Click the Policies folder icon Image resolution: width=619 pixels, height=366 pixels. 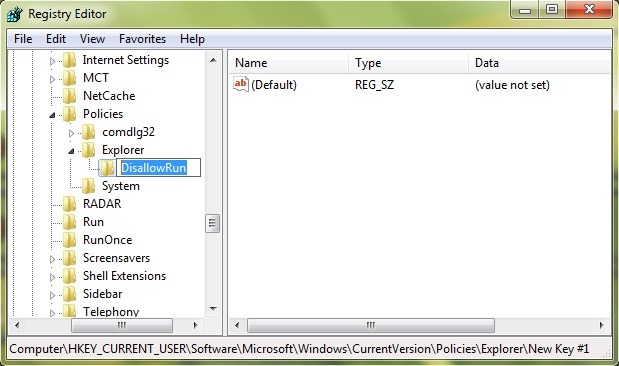[x=69, y=114]
